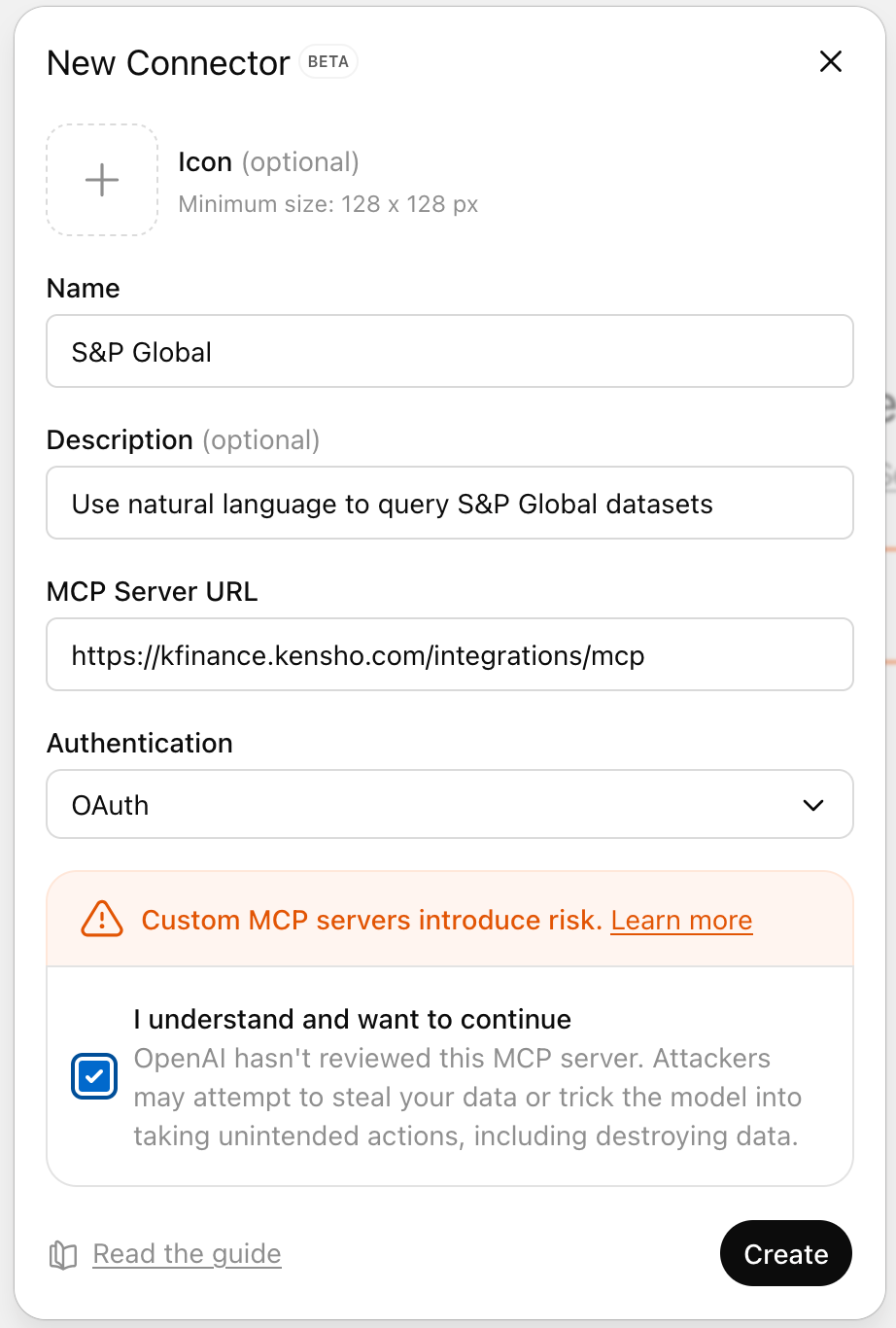Click the BETA badge next to New Connector
The image size is (896, 1328).
[x=329, y=61]
